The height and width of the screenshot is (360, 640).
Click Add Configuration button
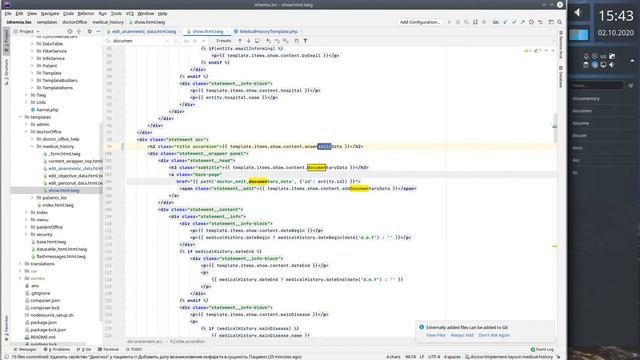click(420, 22)
